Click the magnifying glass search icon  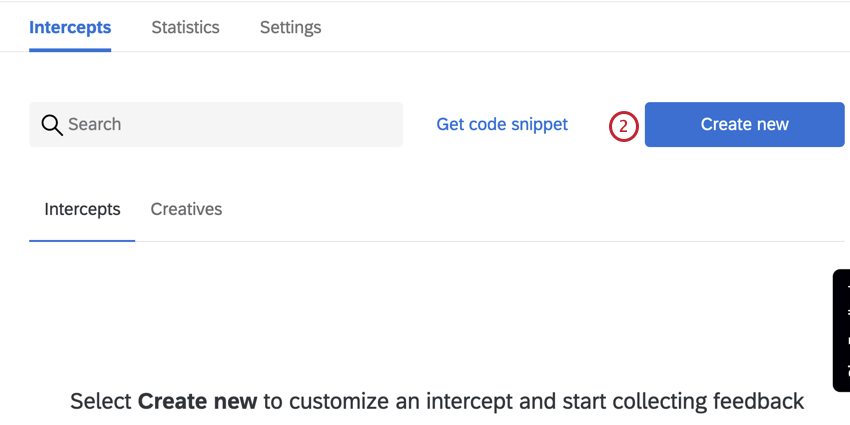pyautogui.click(x=52, y=125)
